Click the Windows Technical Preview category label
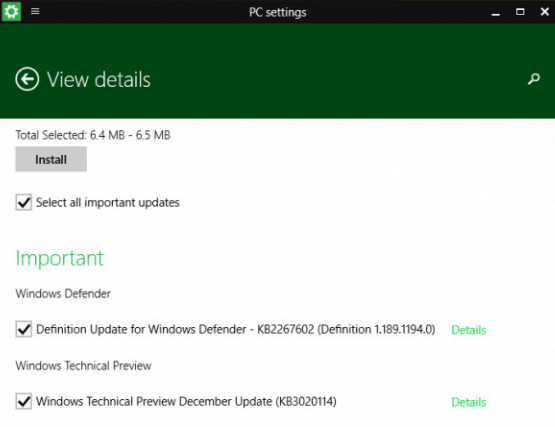The height and width of the screenshot is (427, 555). click(83, 366)
